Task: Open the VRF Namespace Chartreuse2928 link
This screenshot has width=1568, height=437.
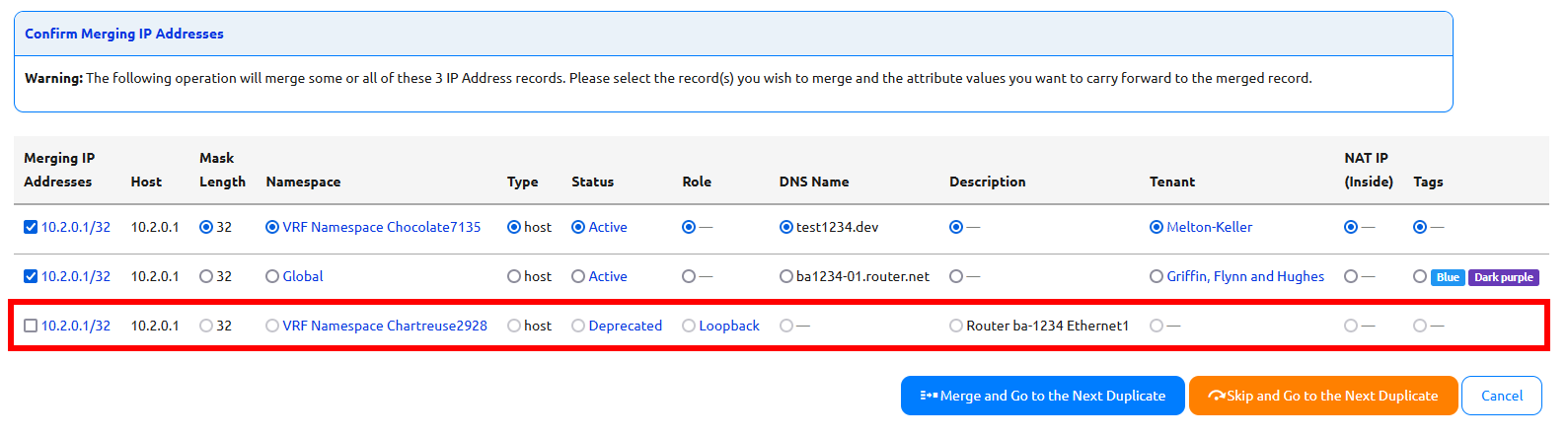Action: tap(385, 326)
